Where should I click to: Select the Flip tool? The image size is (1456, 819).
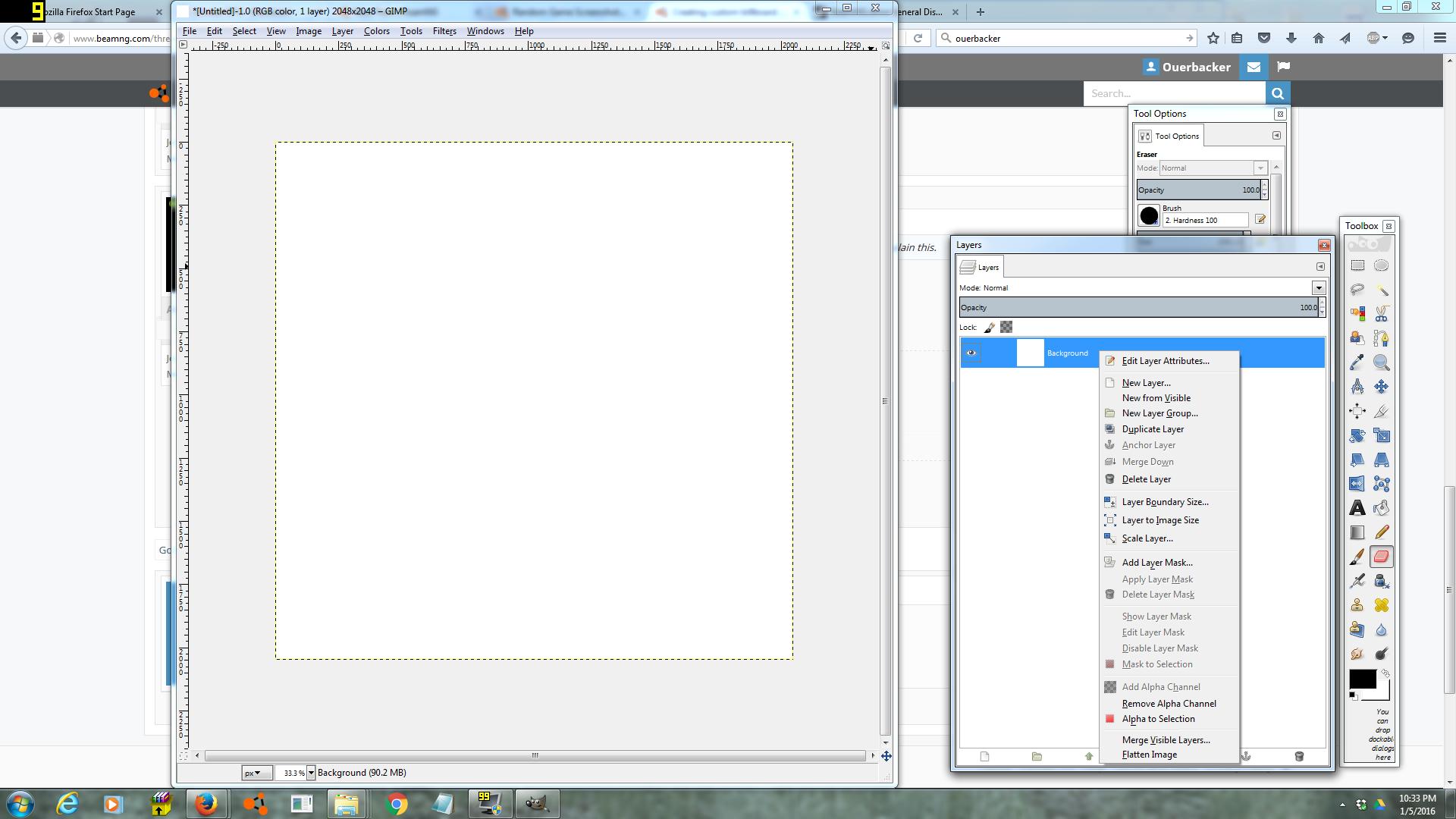coord(1357,484)
